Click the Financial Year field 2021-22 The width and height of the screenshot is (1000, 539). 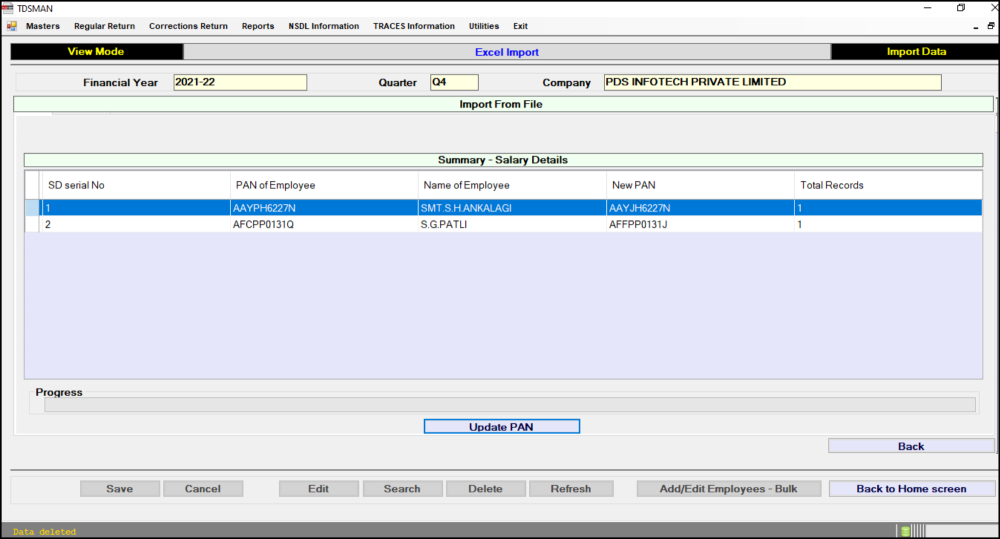pyautogui.click(x=240, y=82)
